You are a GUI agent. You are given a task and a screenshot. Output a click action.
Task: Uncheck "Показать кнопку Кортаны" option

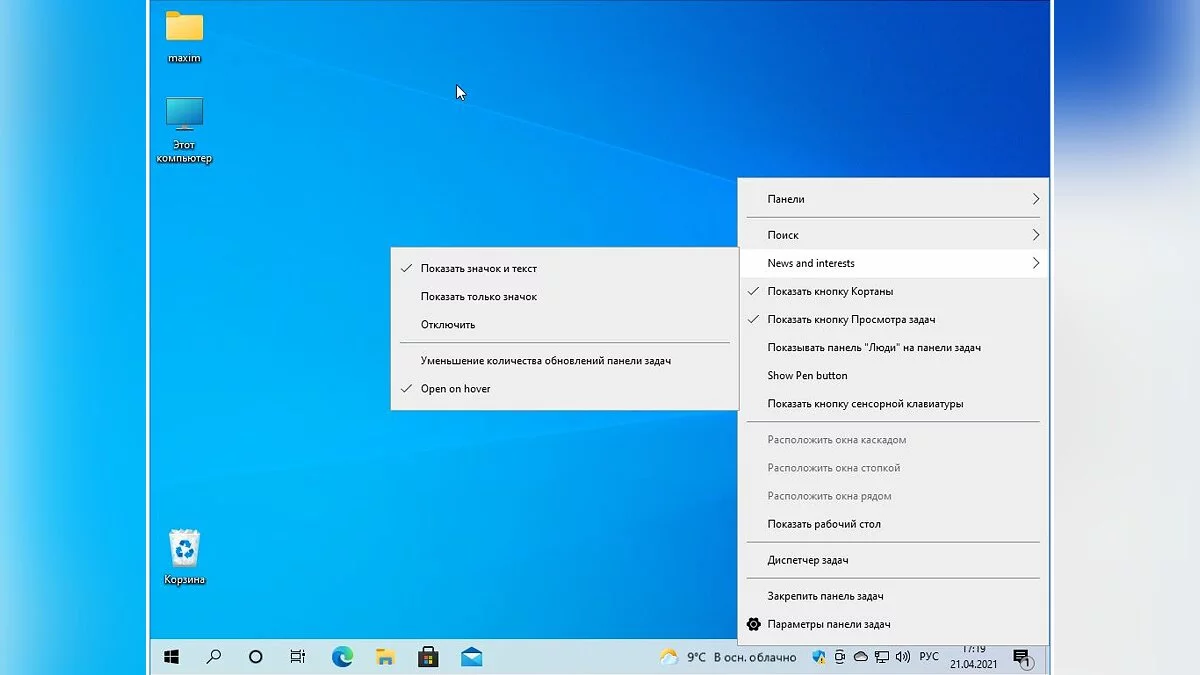click(830, 291)
